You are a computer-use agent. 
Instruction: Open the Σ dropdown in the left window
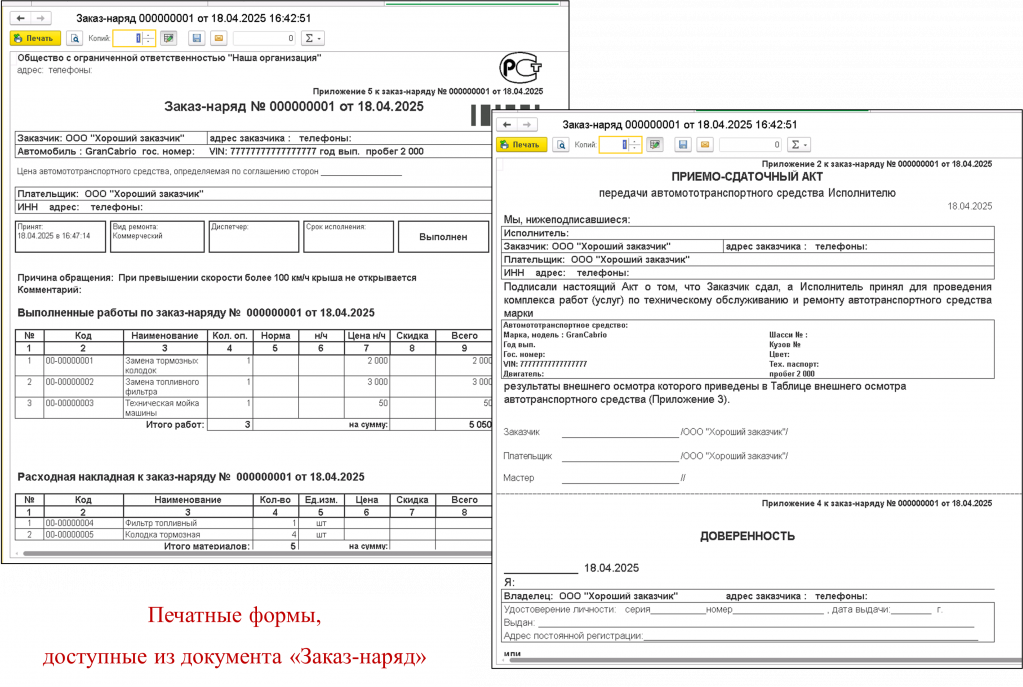coord(313,38)
